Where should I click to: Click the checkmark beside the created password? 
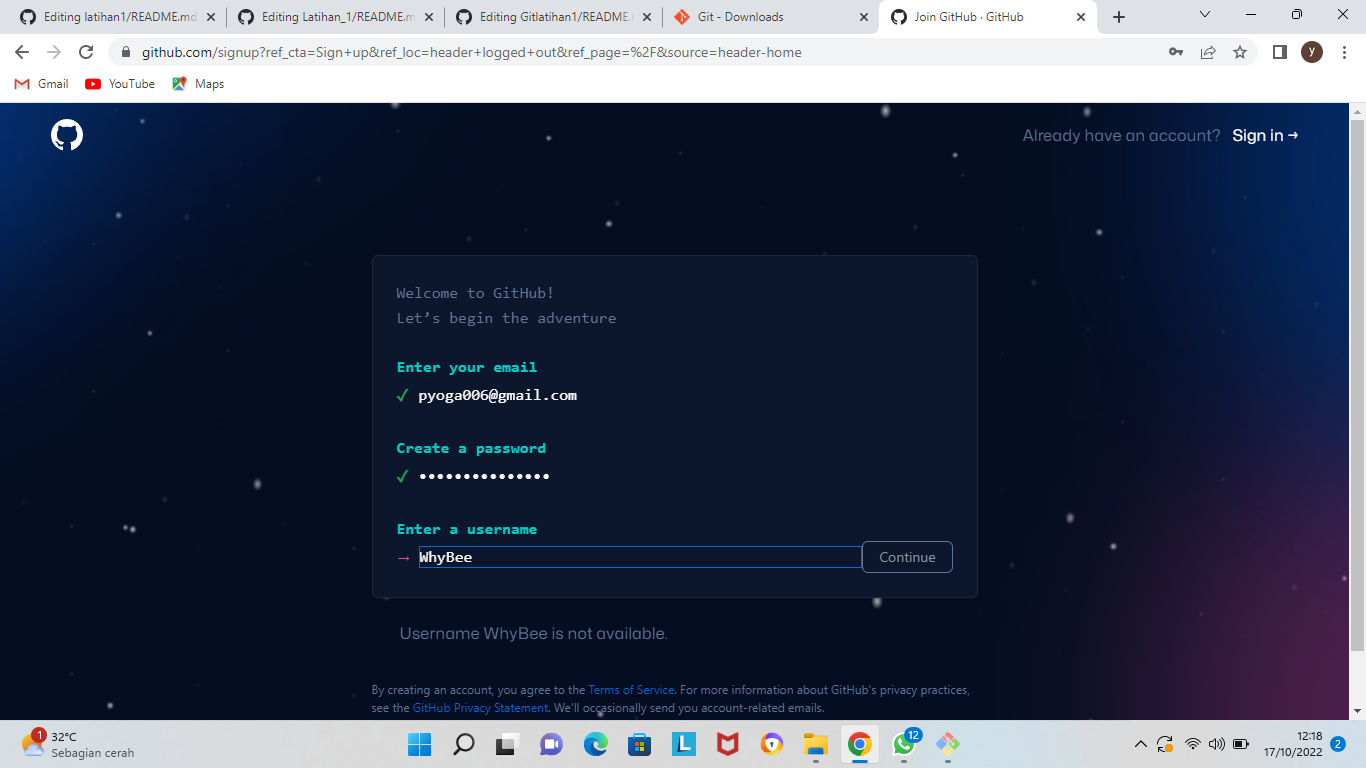tap(400, 476)
